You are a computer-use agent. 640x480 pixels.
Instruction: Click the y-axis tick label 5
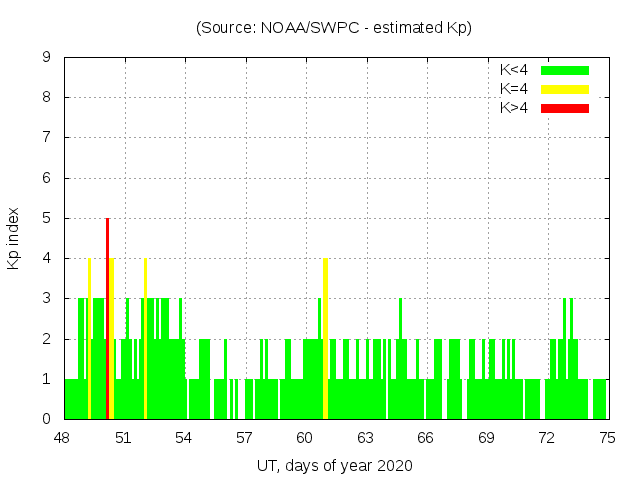coord(46,219)
